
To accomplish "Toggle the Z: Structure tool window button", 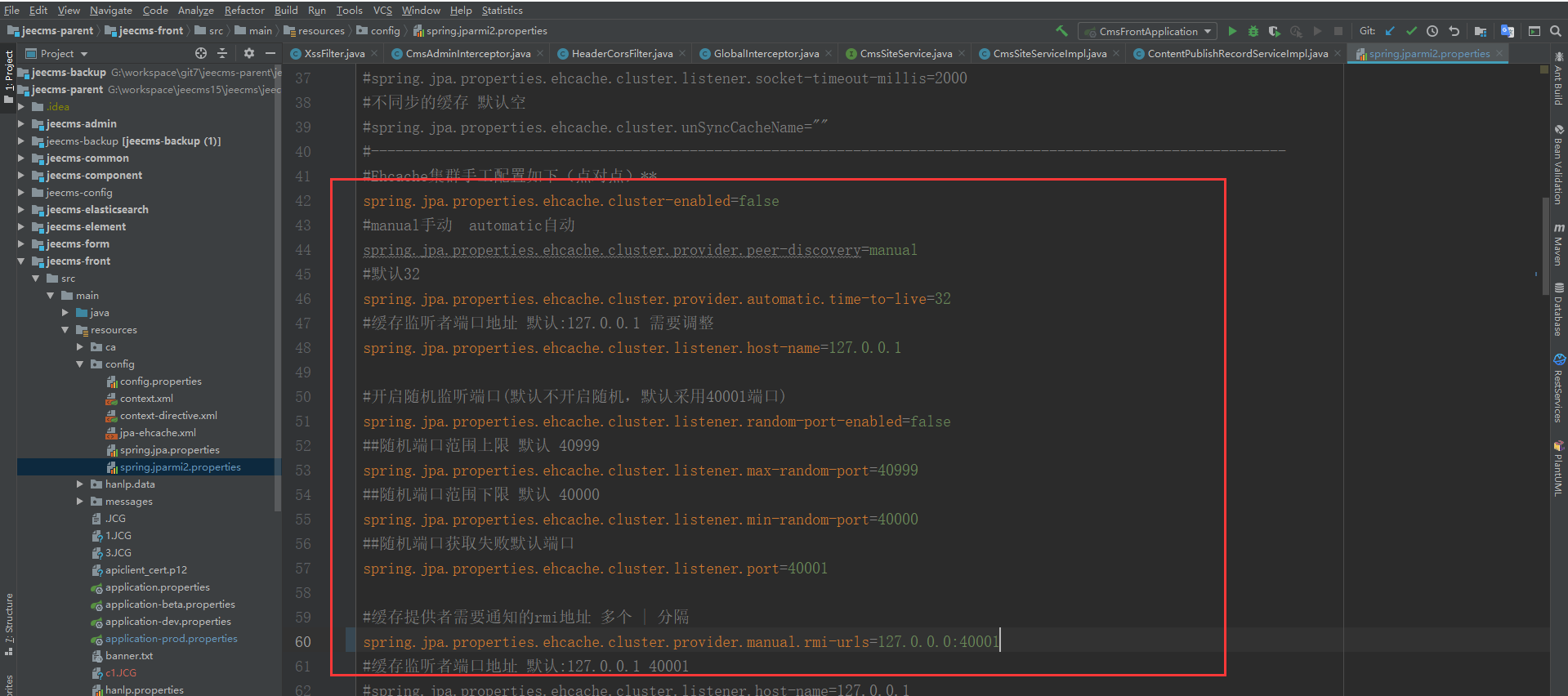I will tap(8, 624).
